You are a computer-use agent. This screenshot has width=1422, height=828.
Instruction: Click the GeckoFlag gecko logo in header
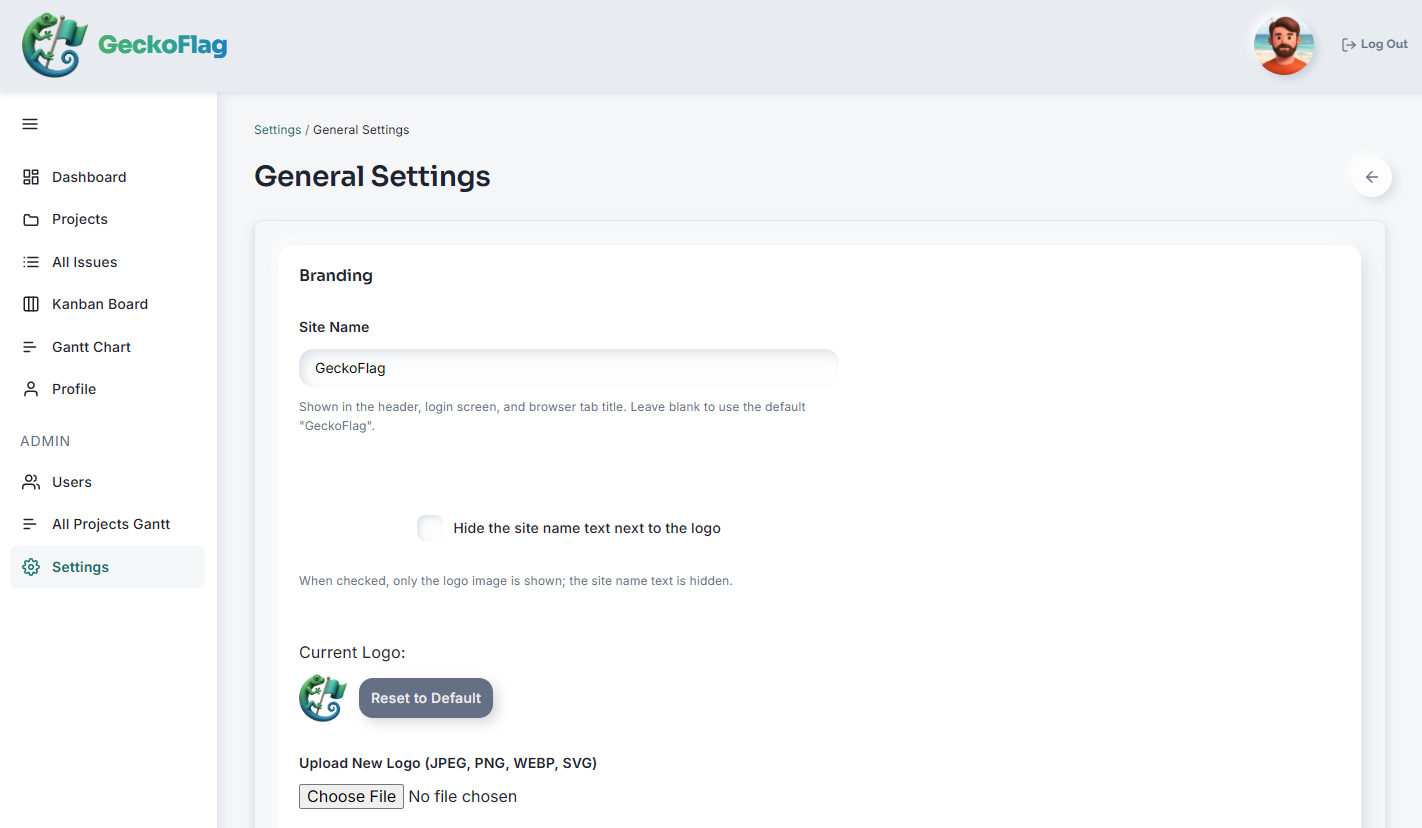[x=55, y=45]
